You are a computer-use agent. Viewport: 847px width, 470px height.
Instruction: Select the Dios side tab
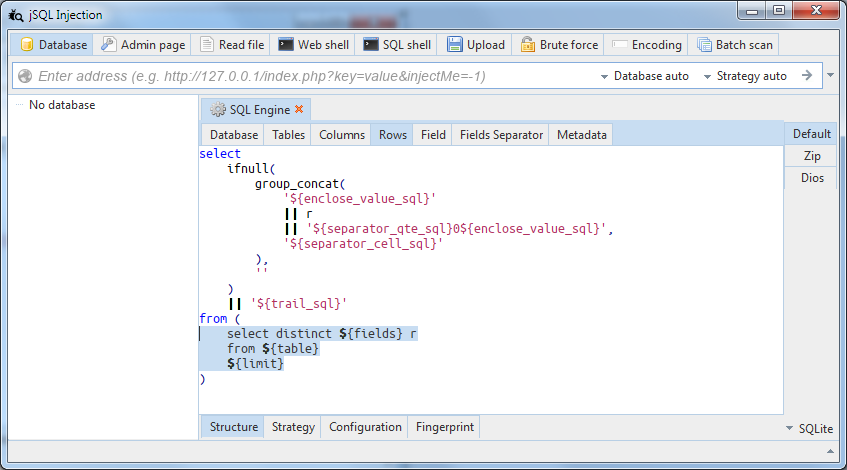(x=811, y=178)
